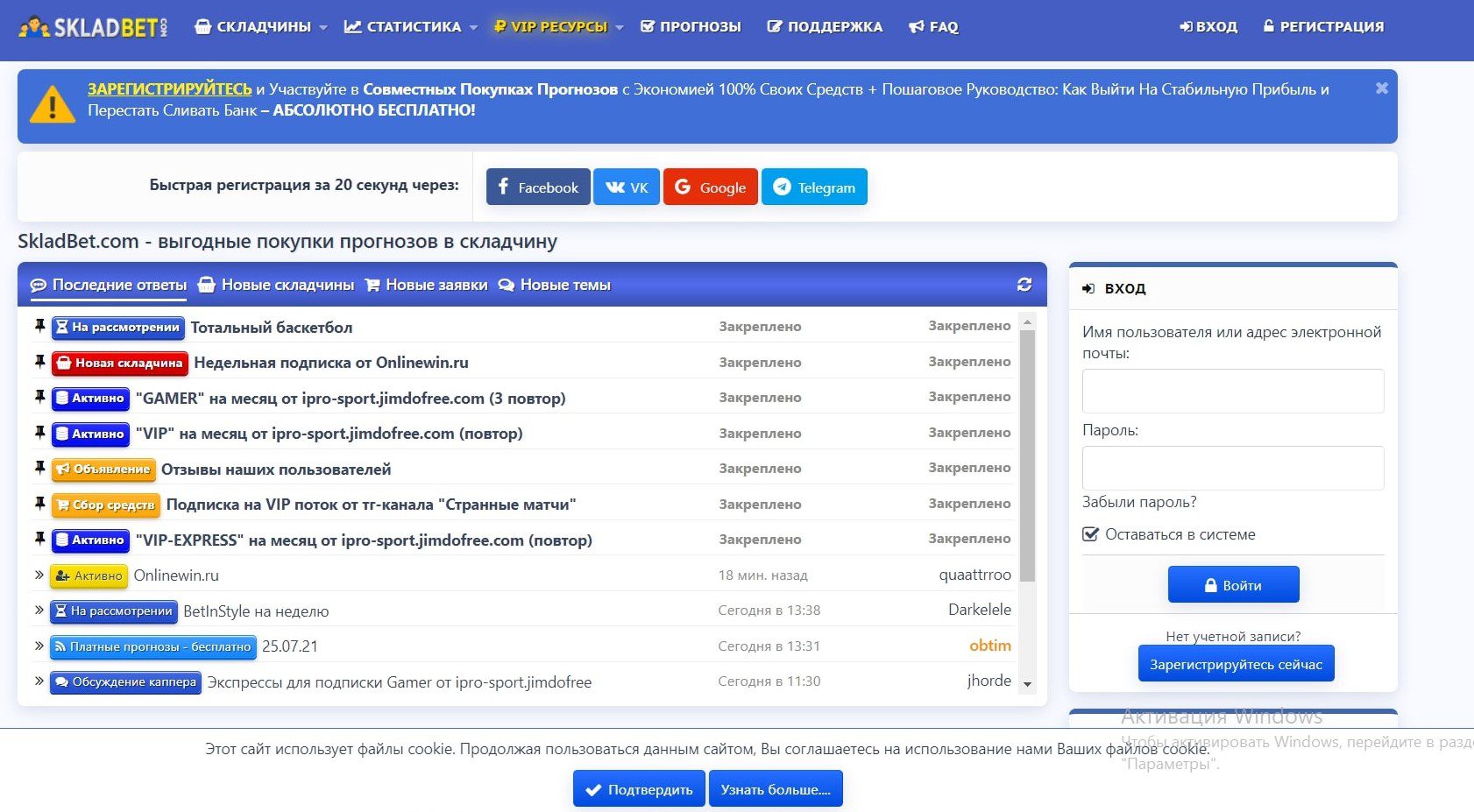Register via the VK button
1474x812 pixels.
click(627, 187)
